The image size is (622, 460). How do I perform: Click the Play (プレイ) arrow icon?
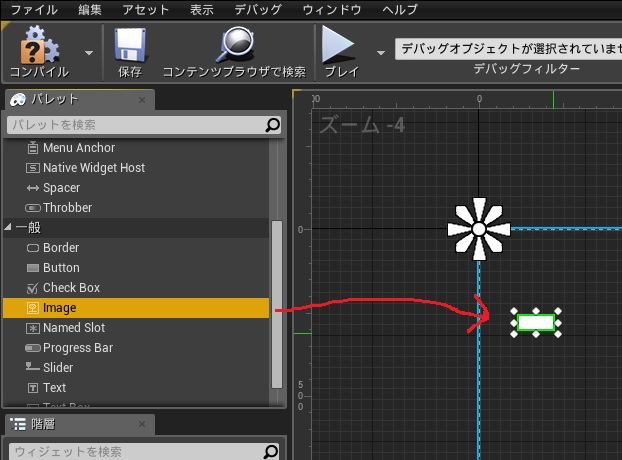(338, 44)
